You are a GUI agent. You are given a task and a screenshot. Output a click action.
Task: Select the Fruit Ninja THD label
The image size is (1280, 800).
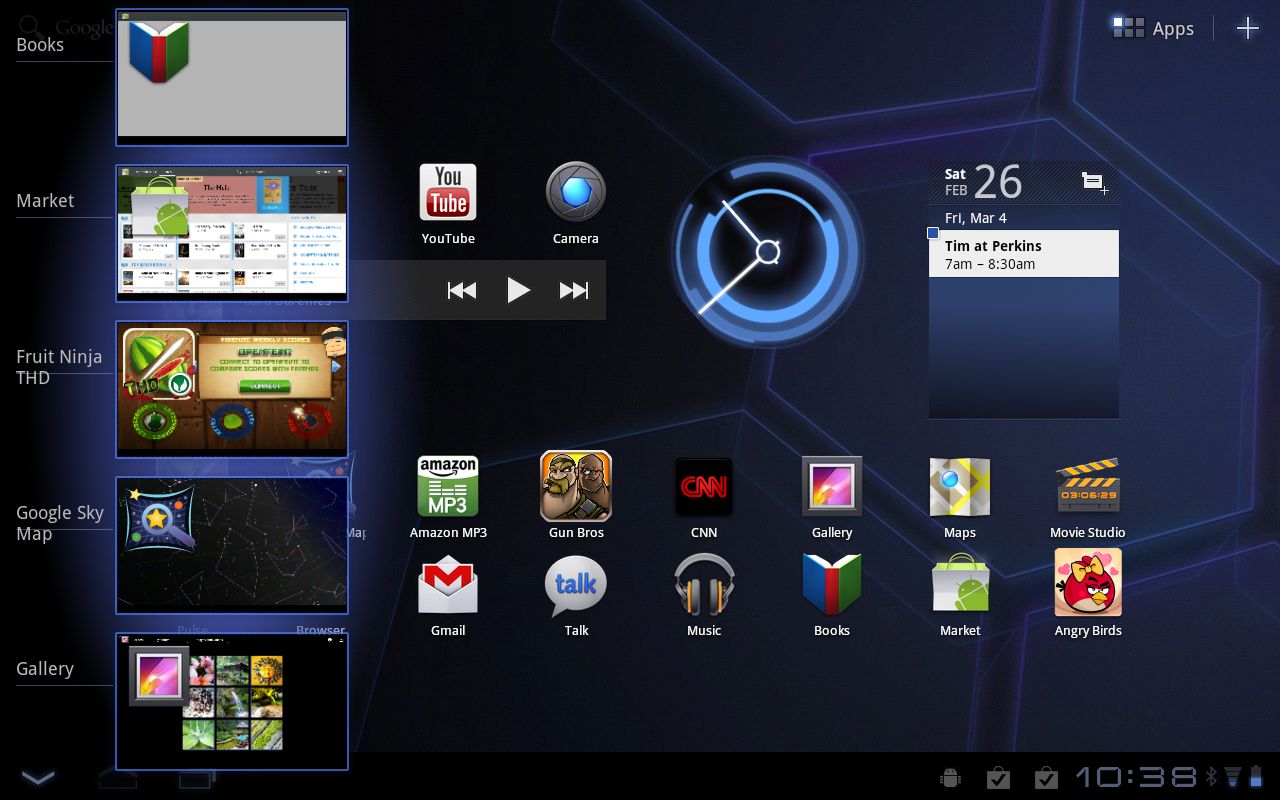59,367
